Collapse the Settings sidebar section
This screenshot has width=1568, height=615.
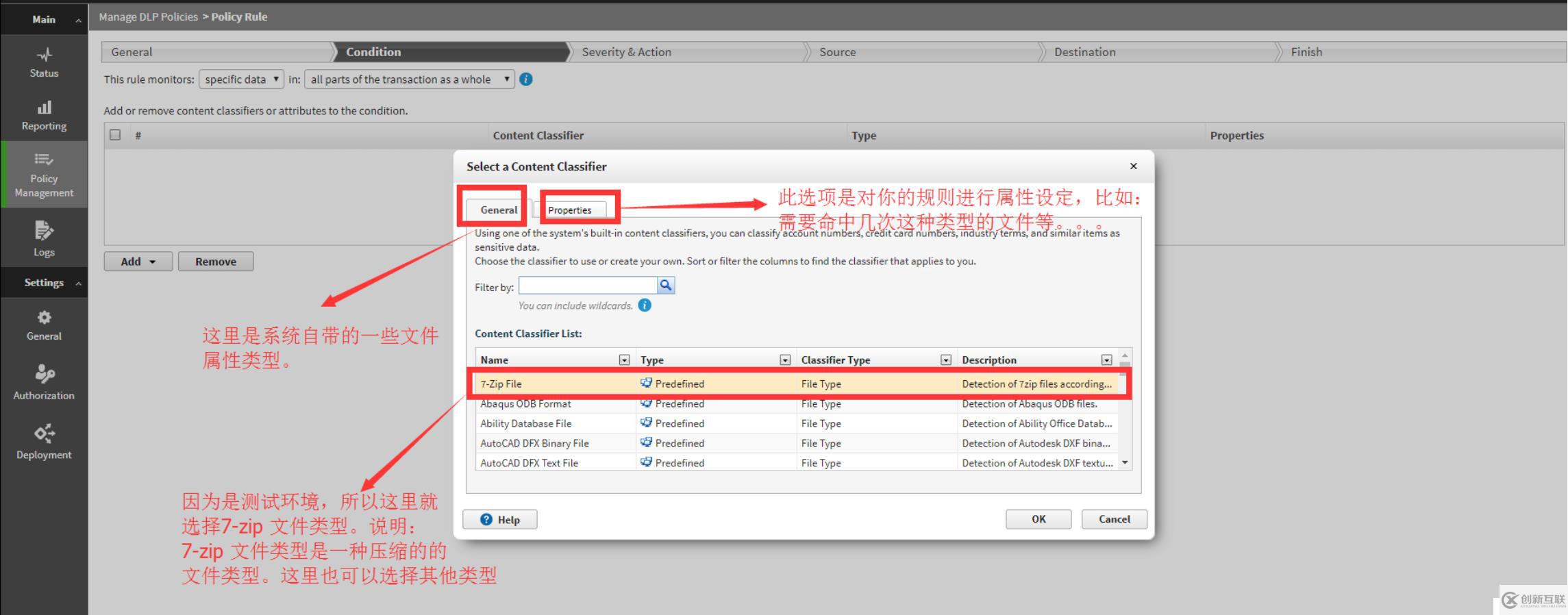pos(78,283)
